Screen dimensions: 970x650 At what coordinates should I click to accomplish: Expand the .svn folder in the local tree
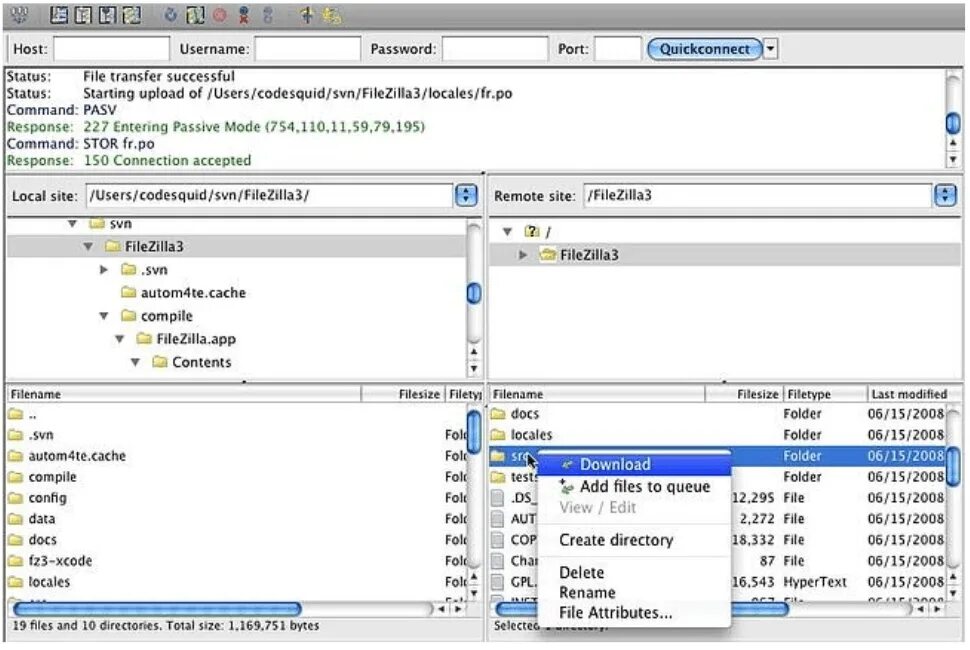[104, 270]
